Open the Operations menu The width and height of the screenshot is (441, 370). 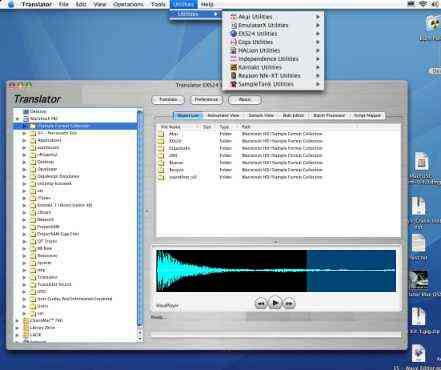(128, 4)
